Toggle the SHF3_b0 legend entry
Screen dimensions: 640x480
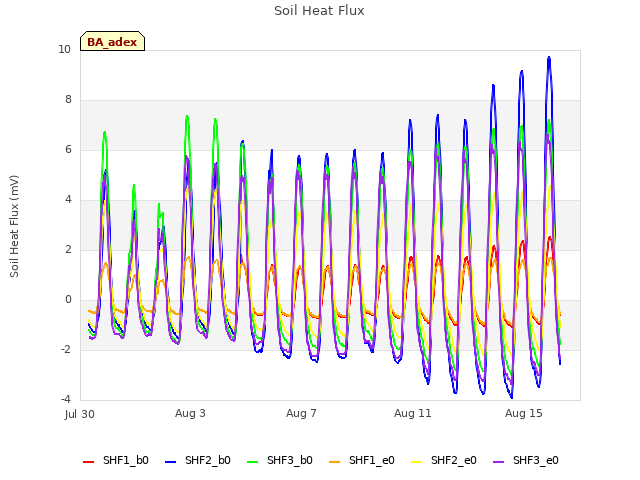coord(280,460)
